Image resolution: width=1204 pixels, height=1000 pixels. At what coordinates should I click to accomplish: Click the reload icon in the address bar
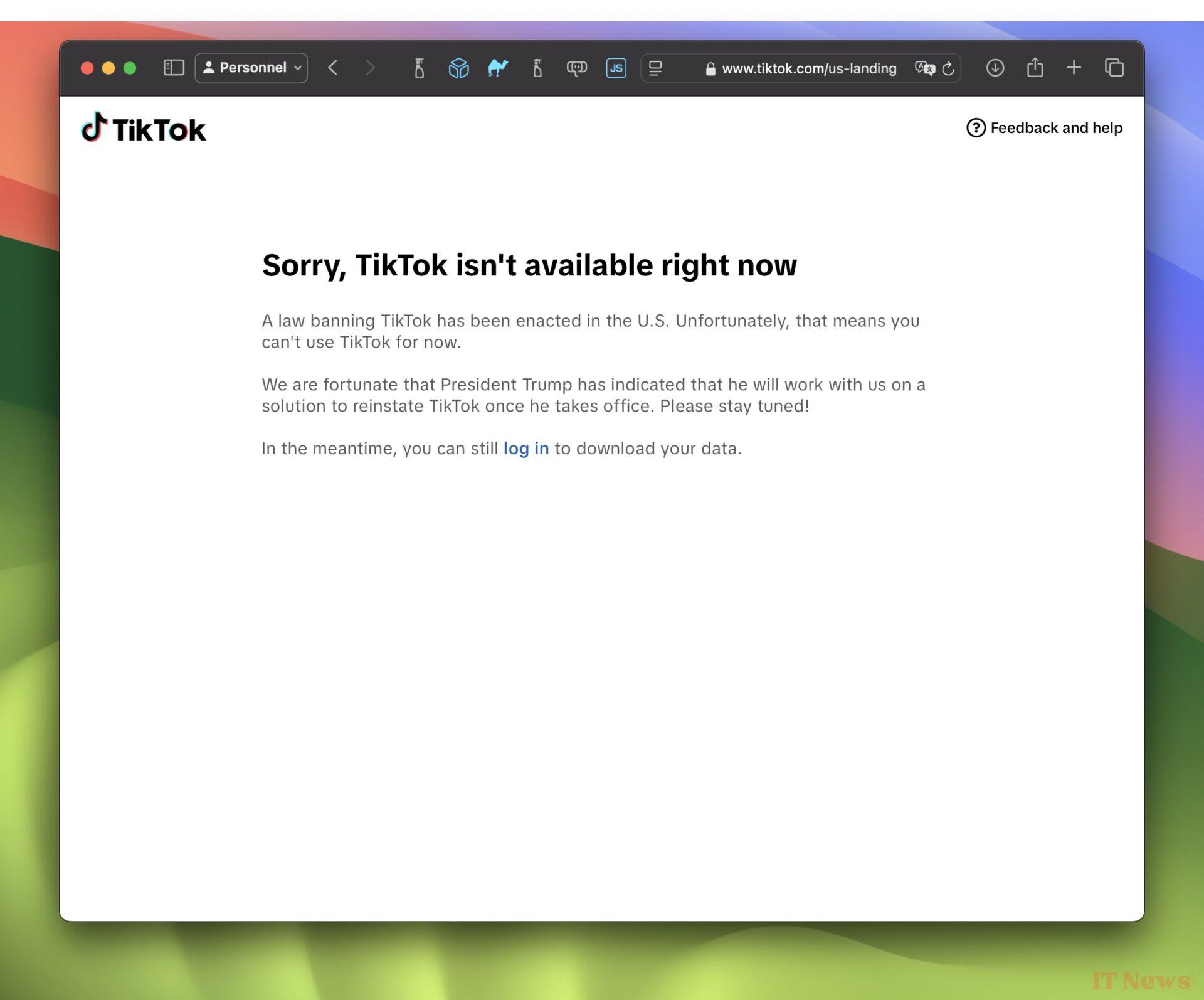point(948,68)
